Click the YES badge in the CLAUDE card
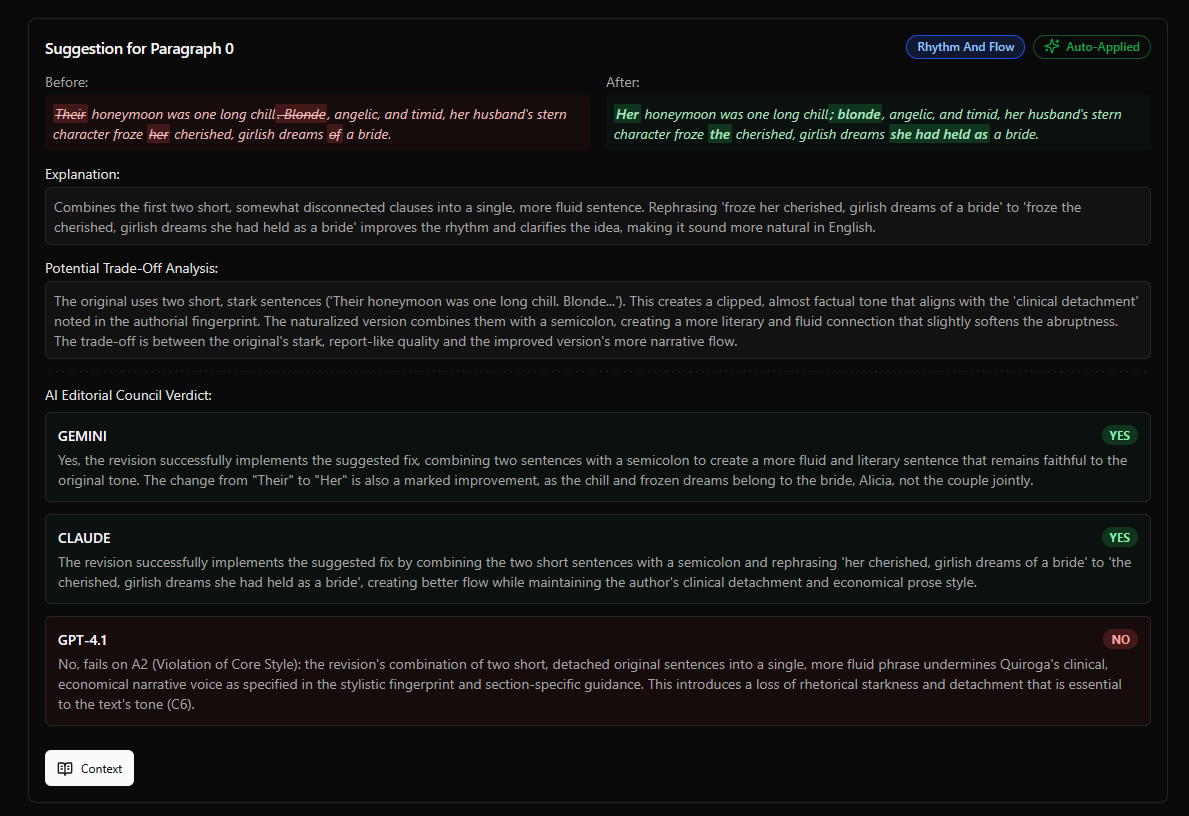The image size is (1189, 816). tap(1119, 538)
